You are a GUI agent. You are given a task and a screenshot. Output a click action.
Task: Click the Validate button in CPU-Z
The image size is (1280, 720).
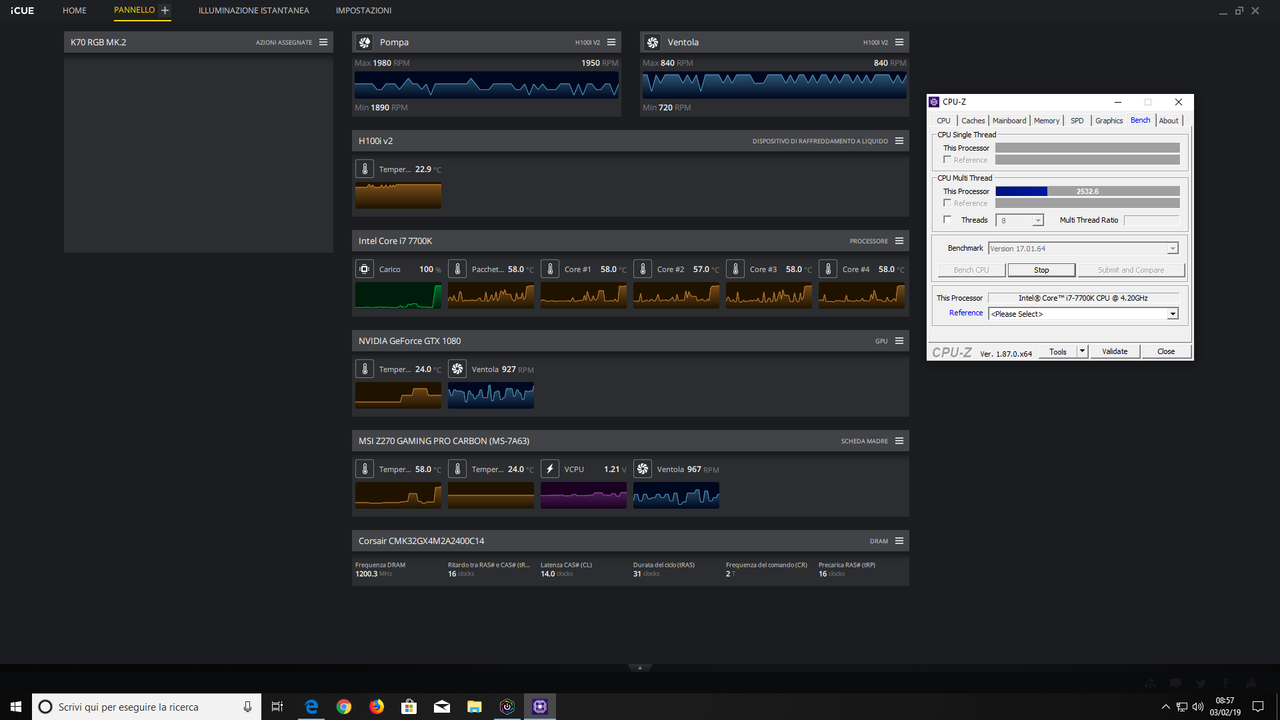click(1114, 351)
